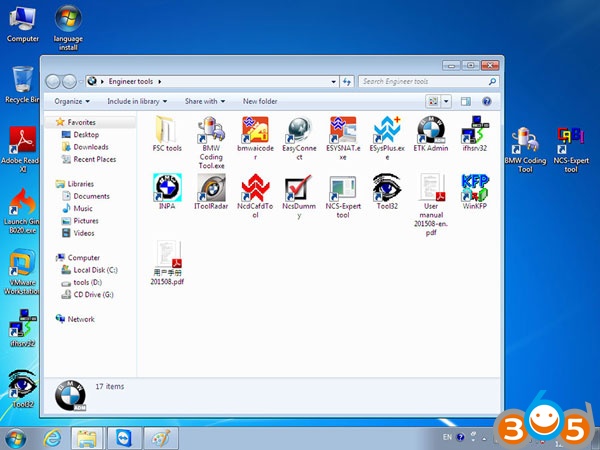The width and height of the screenshot is (600, 450).
Task: Select the language install desktop icon
Action: coord(68,28)
